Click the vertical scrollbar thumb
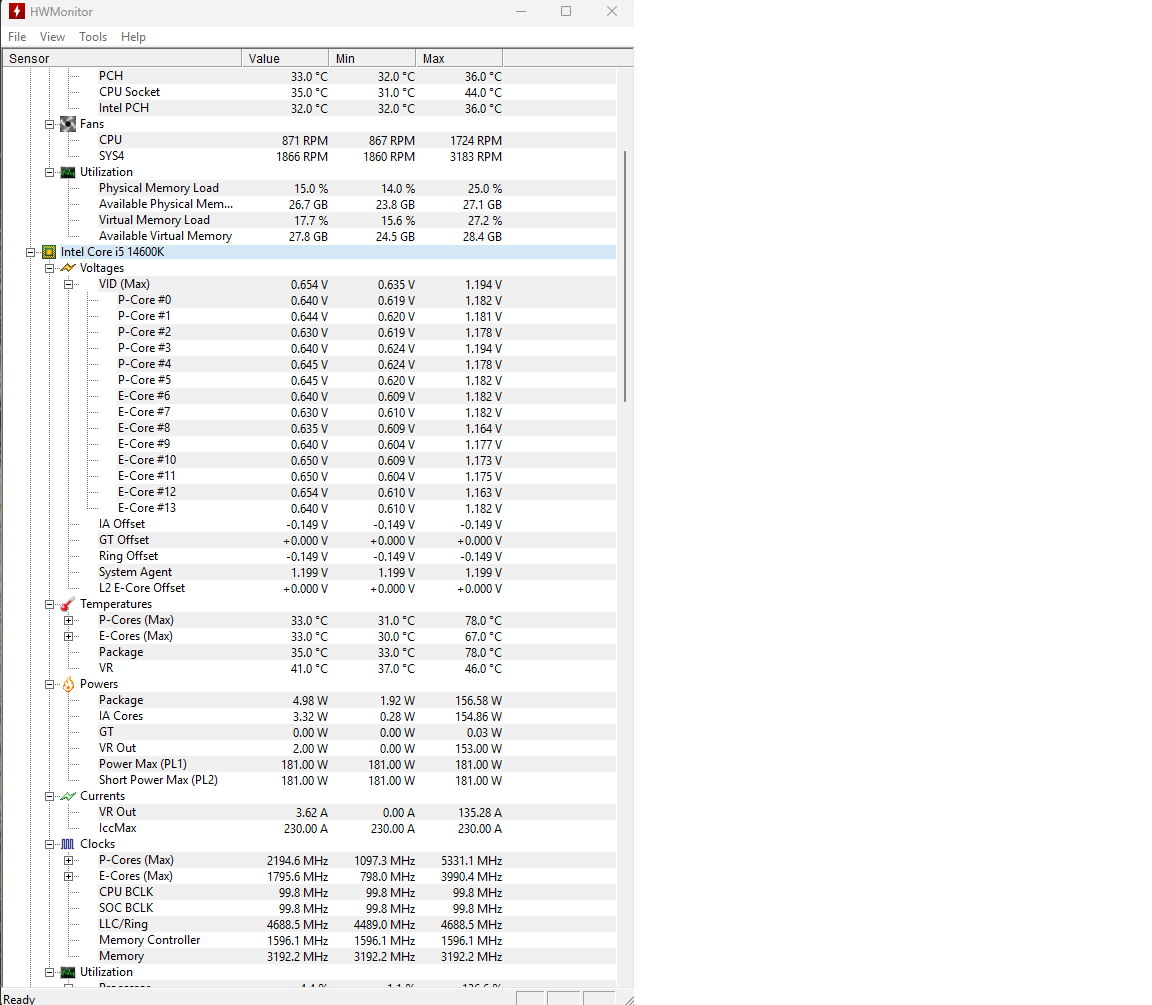 (x=624, y=276)
